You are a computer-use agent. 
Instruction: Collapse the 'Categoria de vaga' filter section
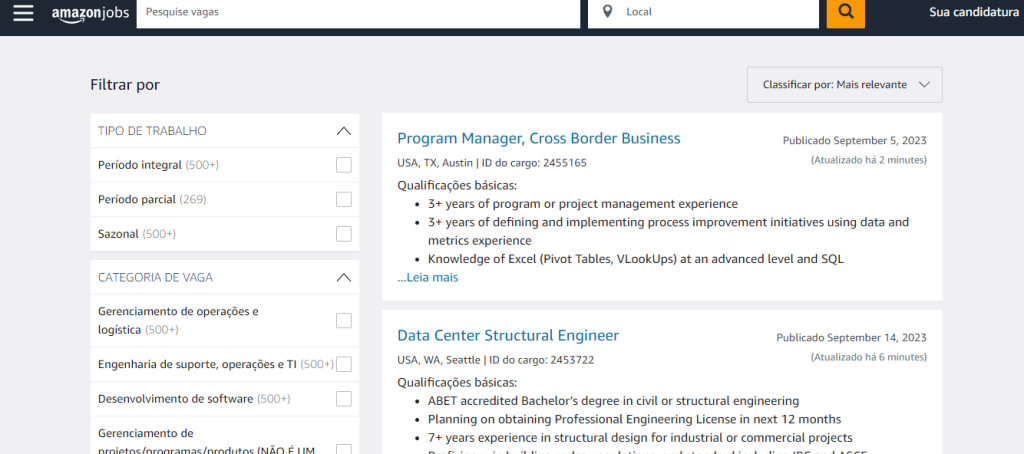point(344,278)
